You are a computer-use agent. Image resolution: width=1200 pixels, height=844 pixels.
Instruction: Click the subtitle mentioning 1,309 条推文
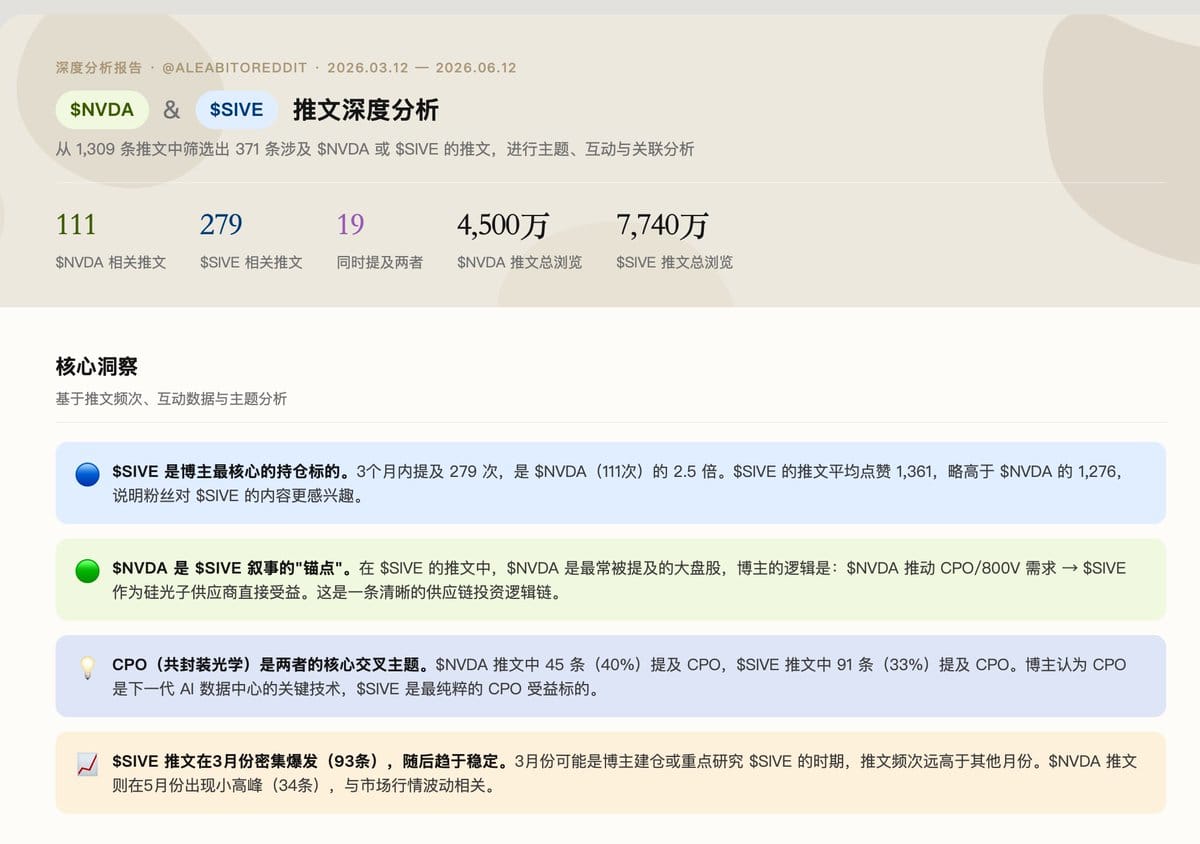375,149
